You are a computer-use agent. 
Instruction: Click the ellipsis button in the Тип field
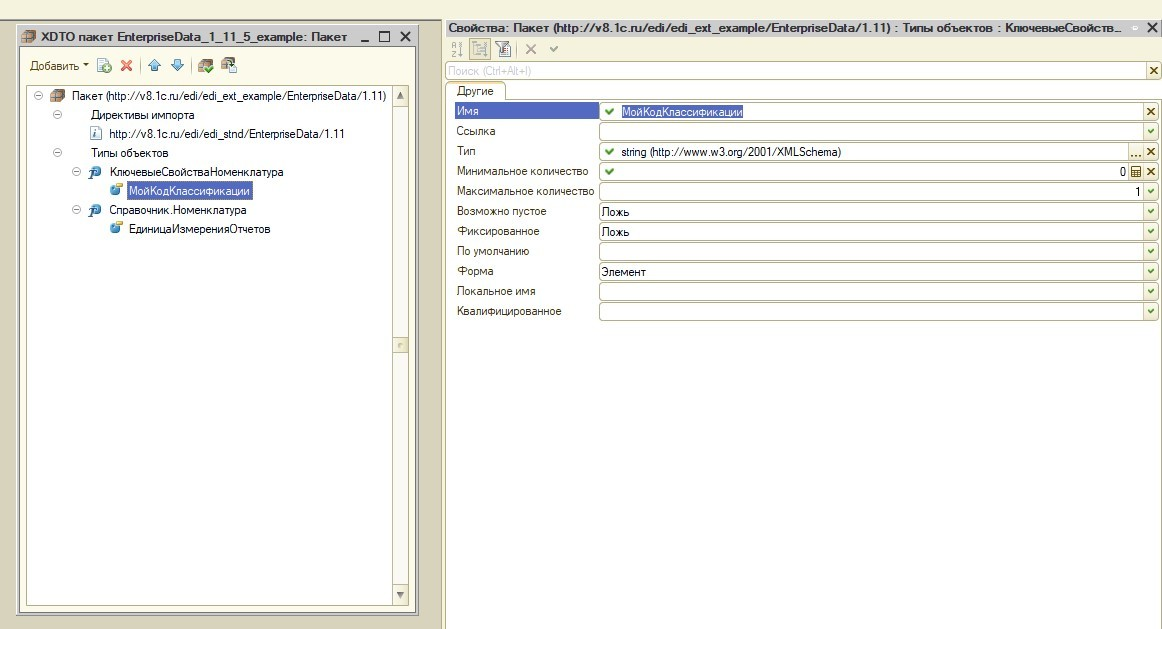tap(1135, 152)
